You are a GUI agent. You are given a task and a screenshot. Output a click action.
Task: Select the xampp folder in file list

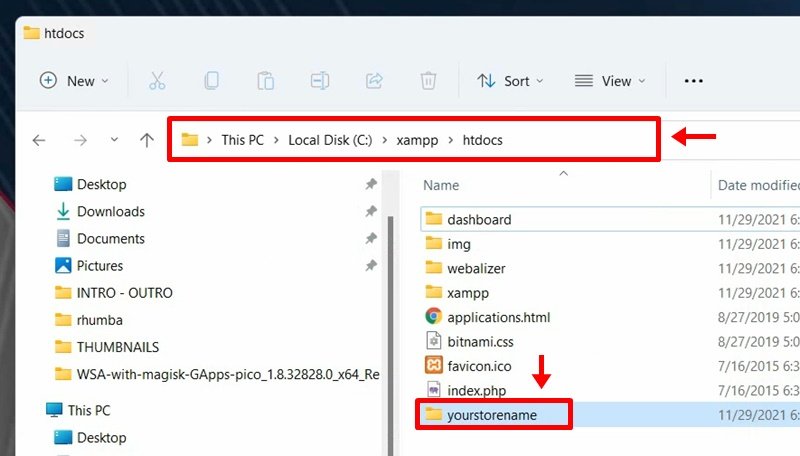(468, 293)
